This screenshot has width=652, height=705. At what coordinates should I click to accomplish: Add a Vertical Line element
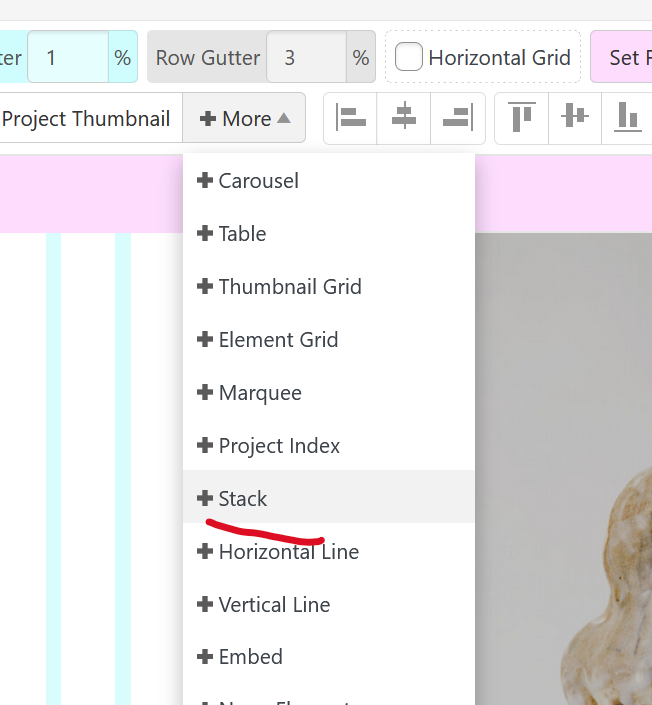coord(274,604)
